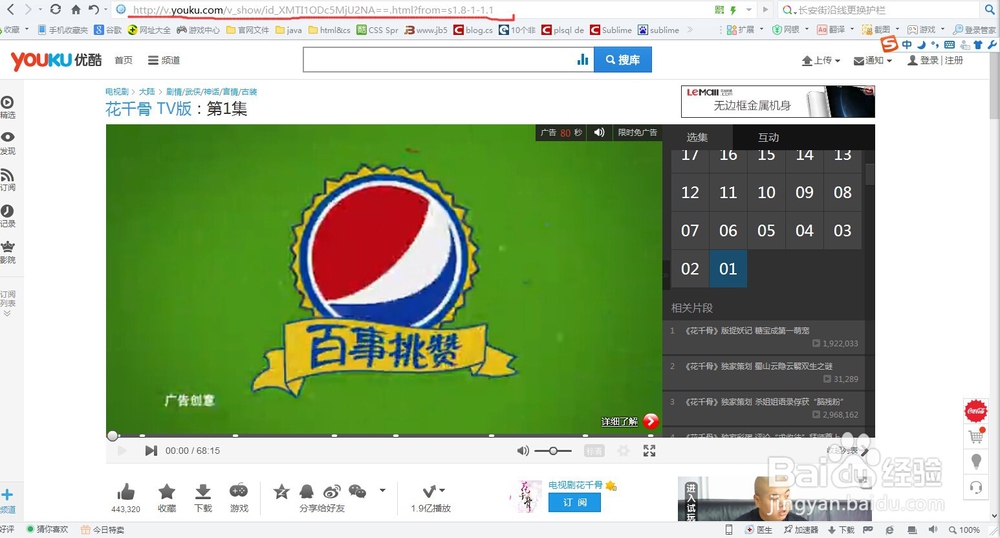This screenshot has height=538, width=1000.
Task: Click the 详细了解 arrow on the ad
Action: 651,421
